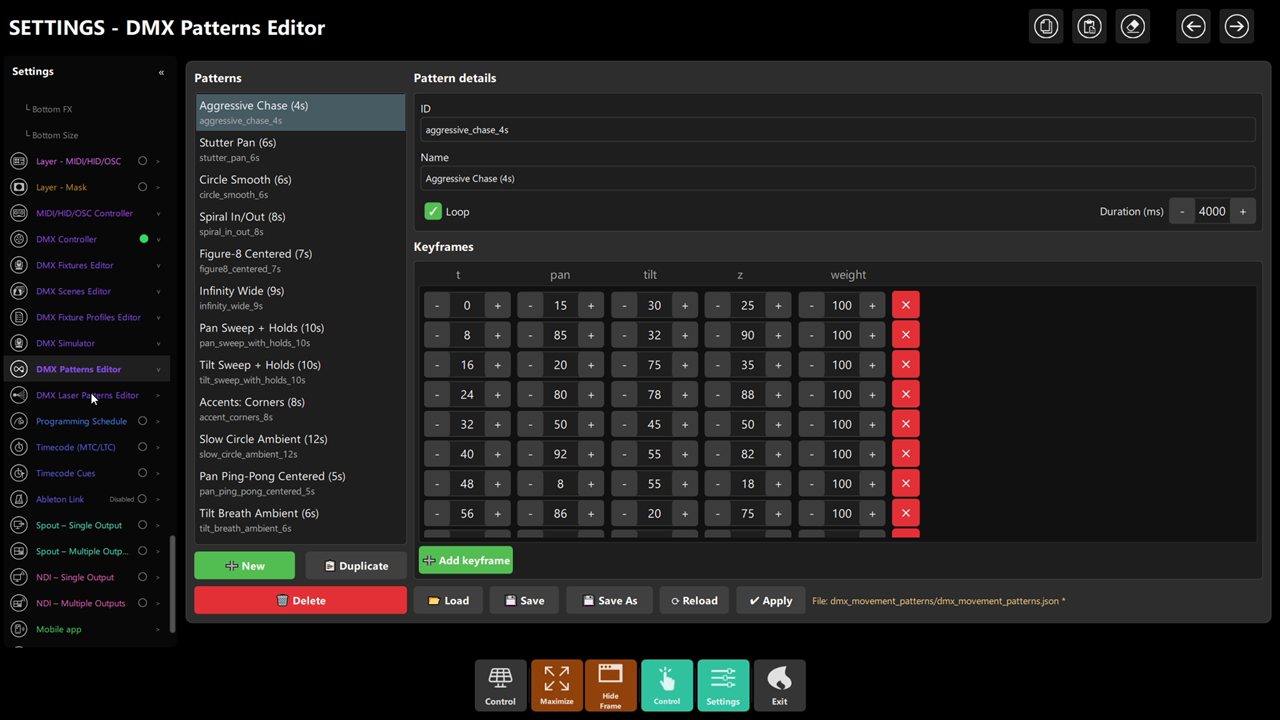The height and width of the screenshot is (720, 1280).
Task: Delete the keyframe row with t value 24
Action: tap(905, 394)
